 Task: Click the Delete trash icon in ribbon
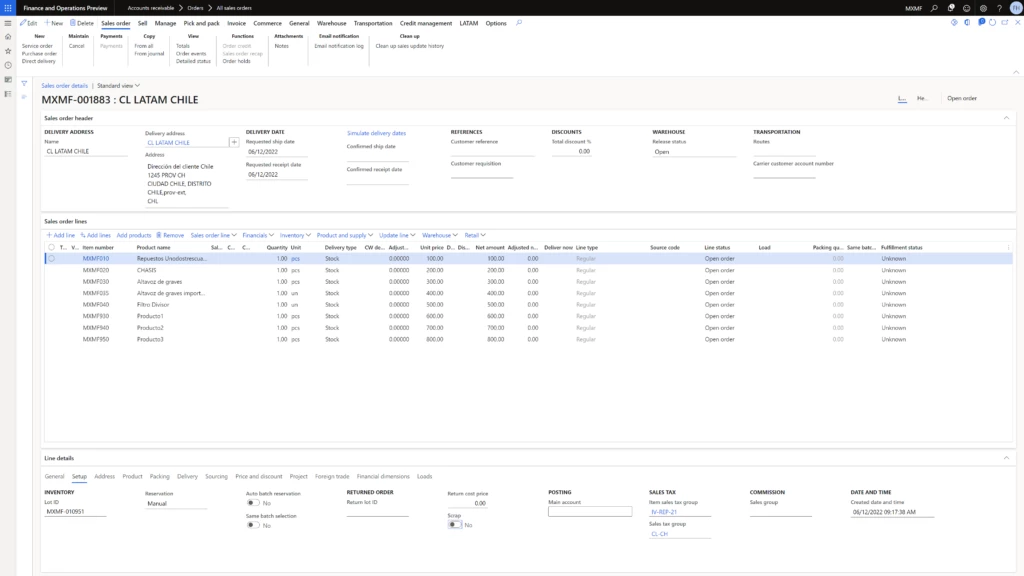click(80, 23)
